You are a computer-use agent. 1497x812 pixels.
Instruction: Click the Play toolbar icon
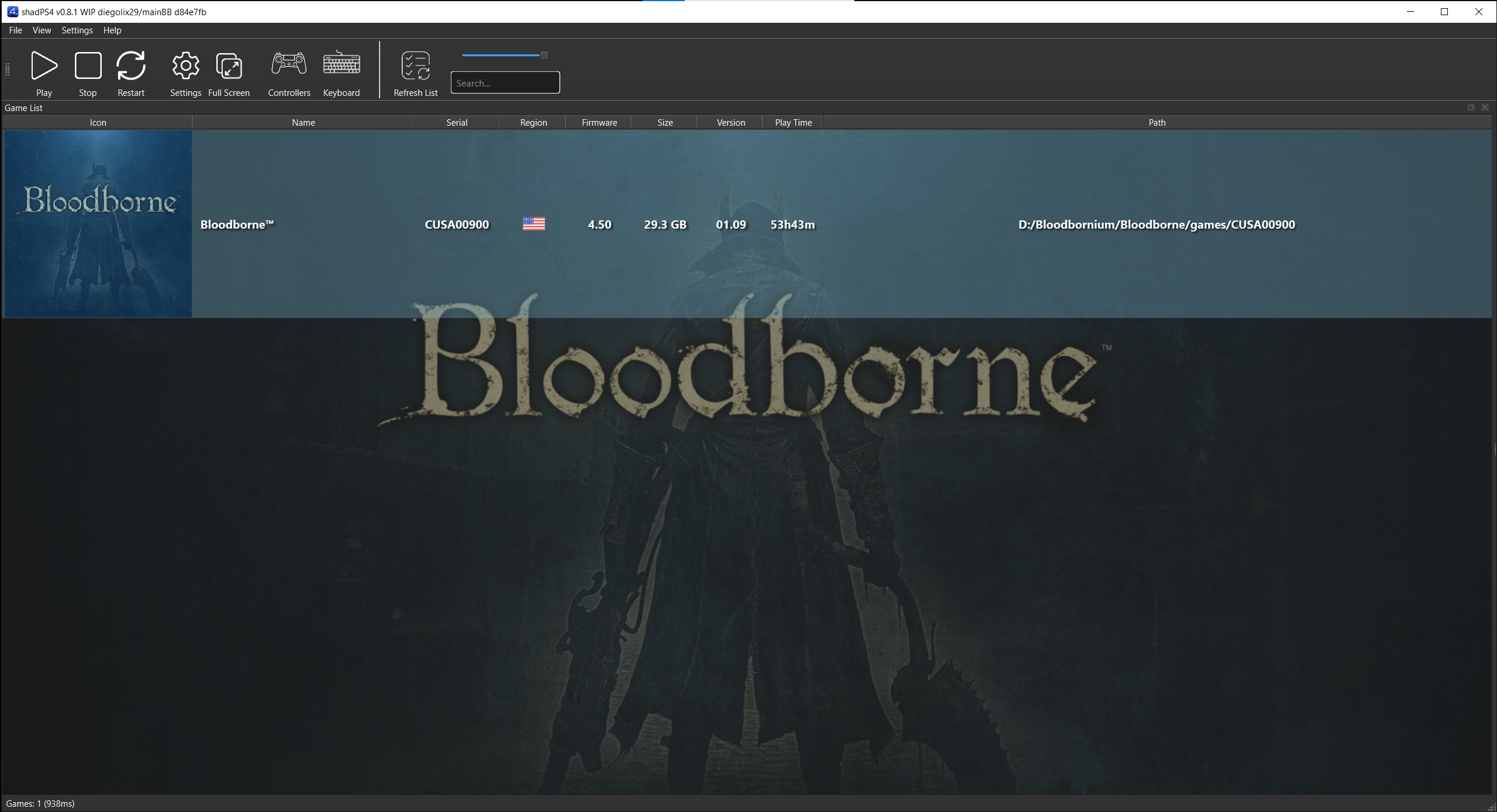pos(44,65)
